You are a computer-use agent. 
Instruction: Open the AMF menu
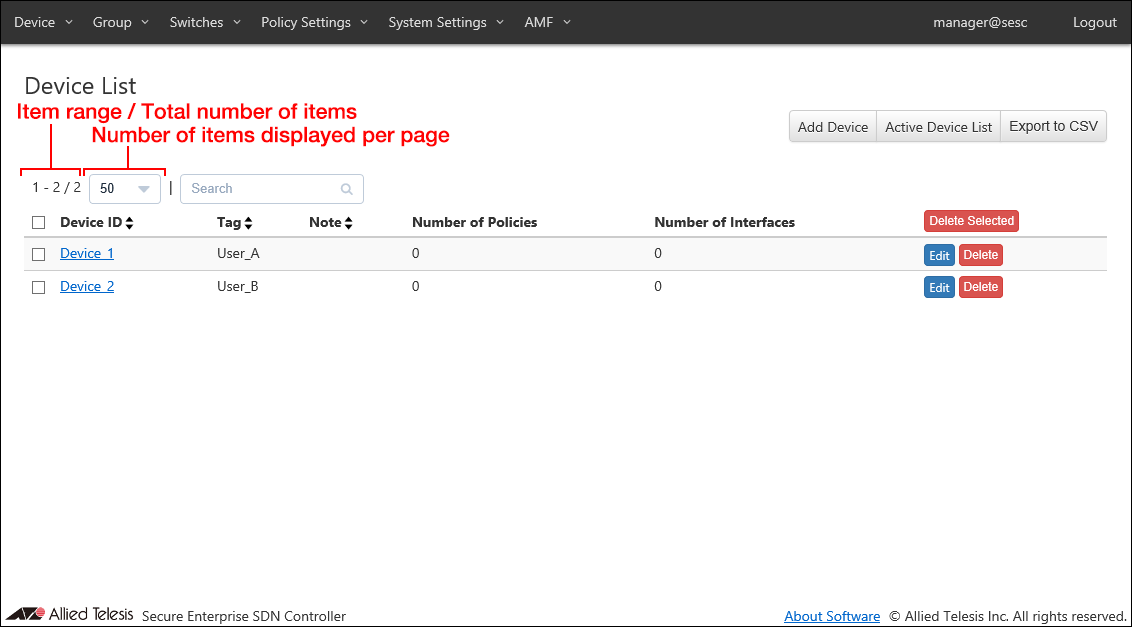click(x=547, y=22)
